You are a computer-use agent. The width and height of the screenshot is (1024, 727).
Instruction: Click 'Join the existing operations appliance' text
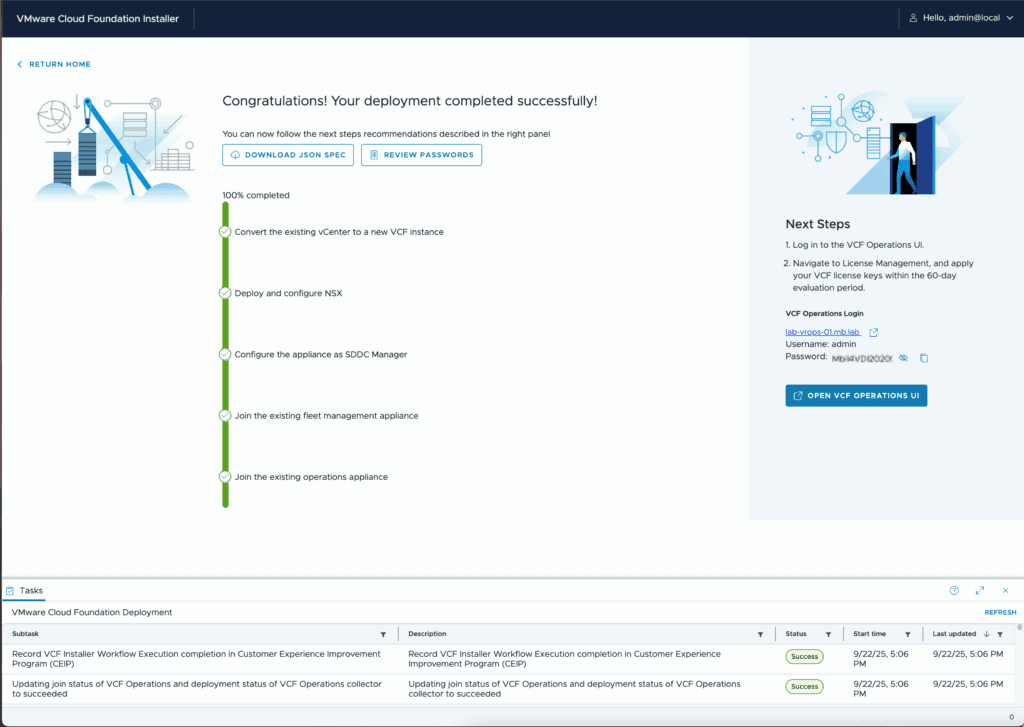point(311,477)
